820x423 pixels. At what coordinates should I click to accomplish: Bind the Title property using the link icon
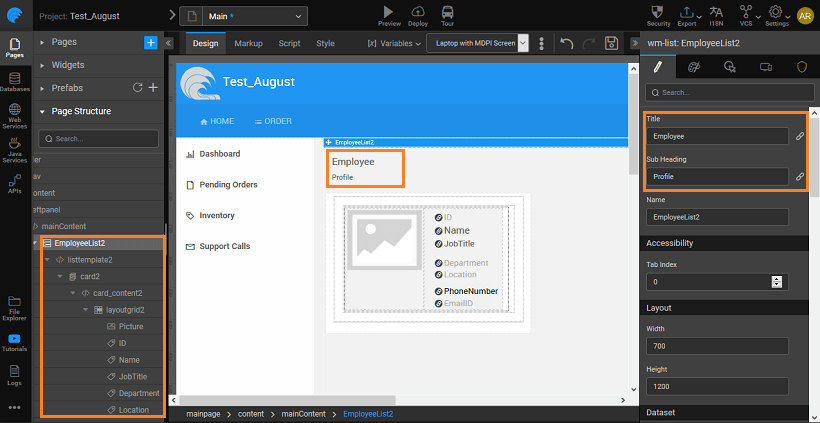[x=800, y=135]
